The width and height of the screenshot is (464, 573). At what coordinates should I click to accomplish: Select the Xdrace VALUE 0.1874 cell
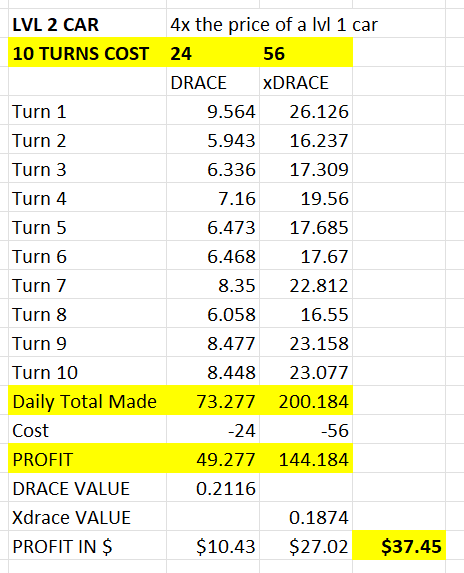[x=306, y=517]
